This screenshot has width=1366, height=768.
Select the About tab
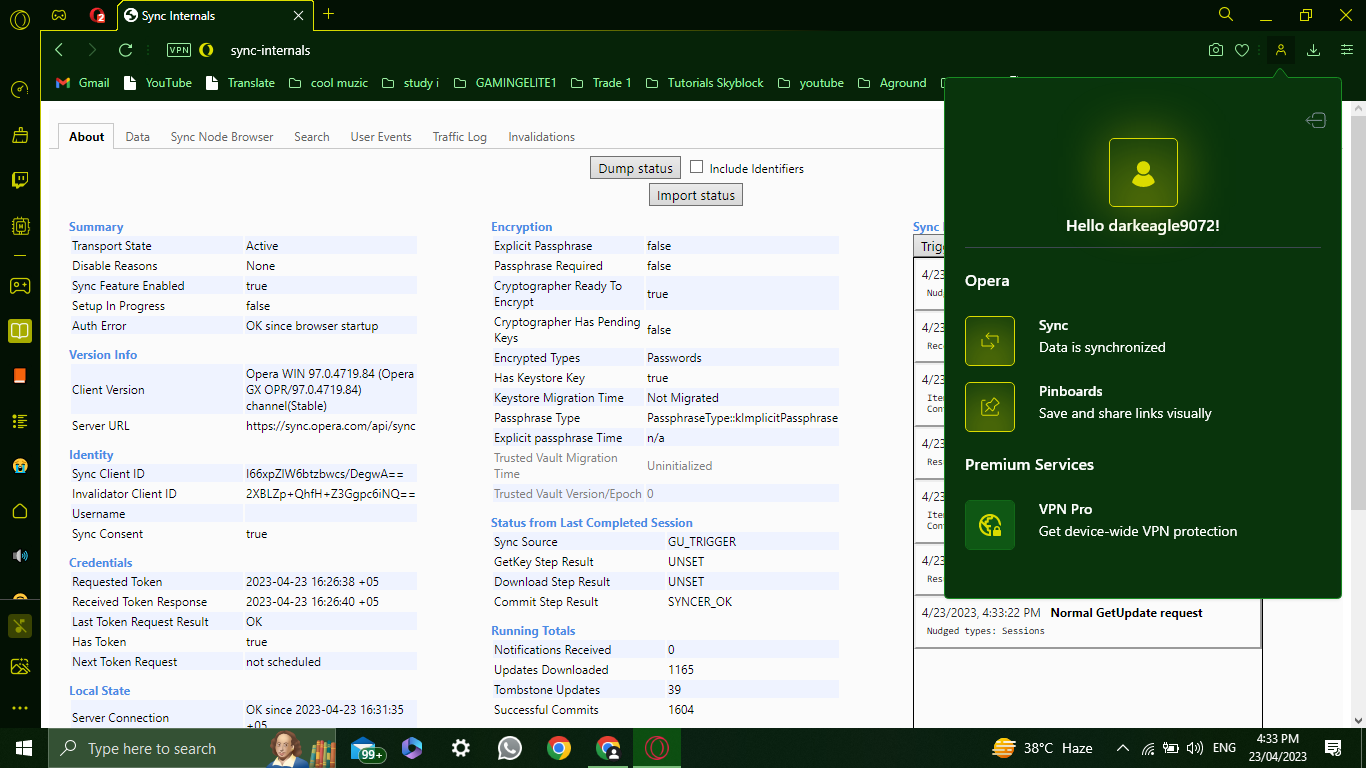coord(87,137)
